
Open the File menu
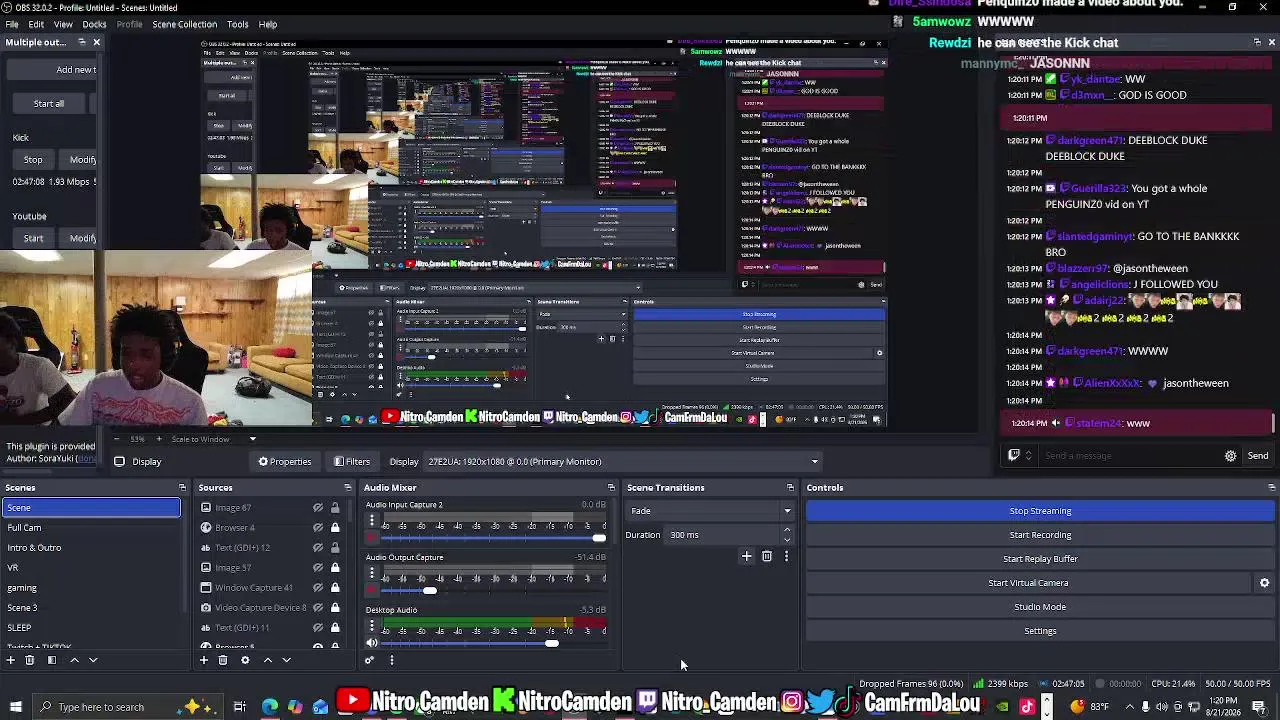(x=12, y=24)
